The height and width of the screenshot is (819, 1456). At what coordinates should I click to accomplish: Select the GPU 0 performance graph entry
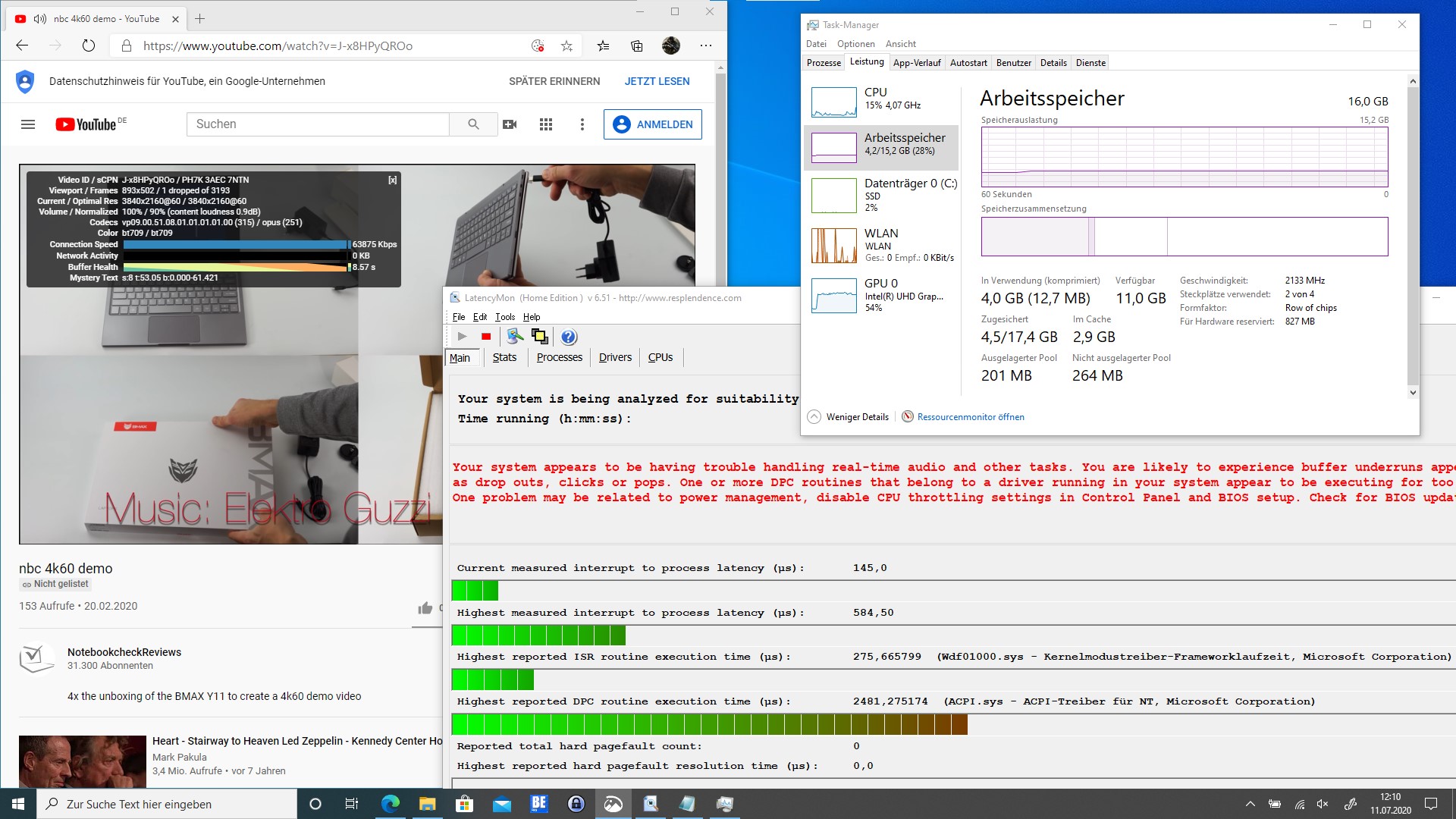click(x=880, y=295)
